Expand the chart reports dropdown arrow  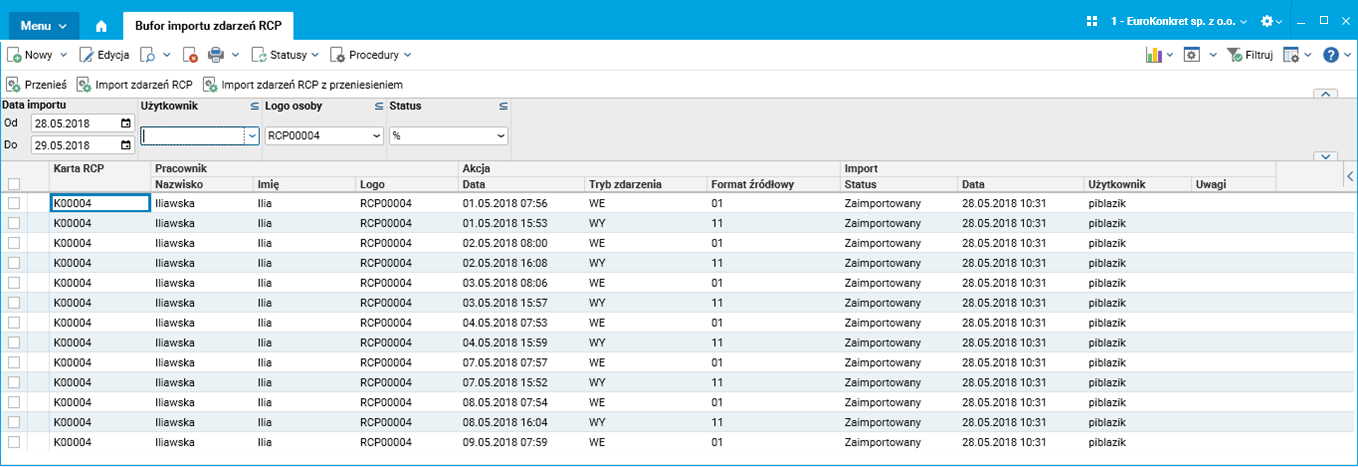pos(1170,55)
